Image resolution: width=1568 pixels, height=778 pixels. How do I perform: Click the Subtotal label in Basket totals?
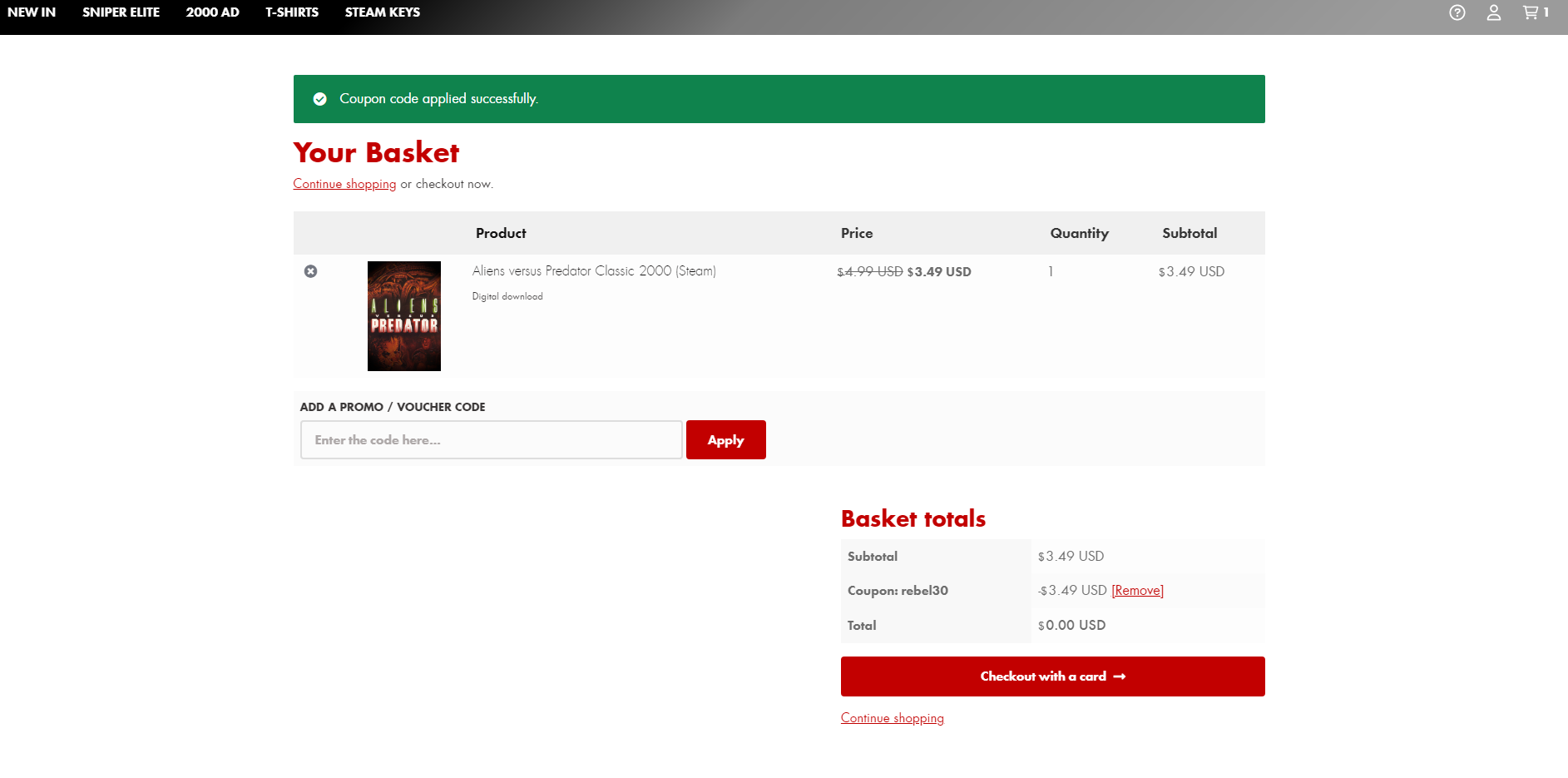pos(873,557)
